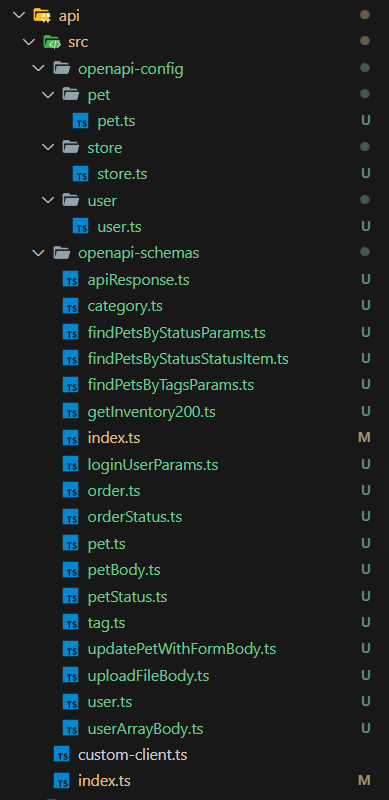Click the api folder icon

[x=42, y=15]
